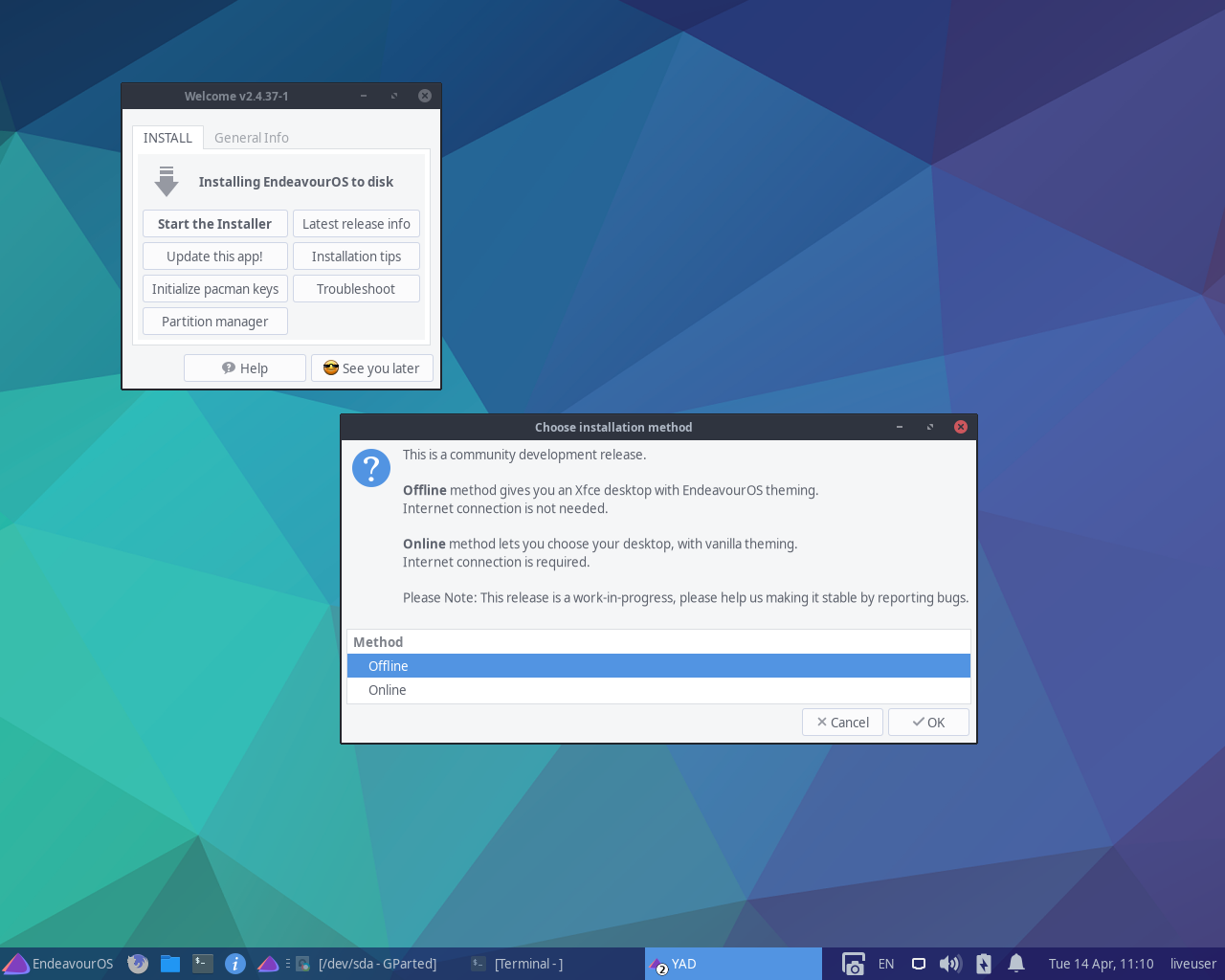Click the EndeavourOS logo launcher beside the info icon
Image resolution: width=1225 pixels, height=980 pixels.
(x=268, y=964)
